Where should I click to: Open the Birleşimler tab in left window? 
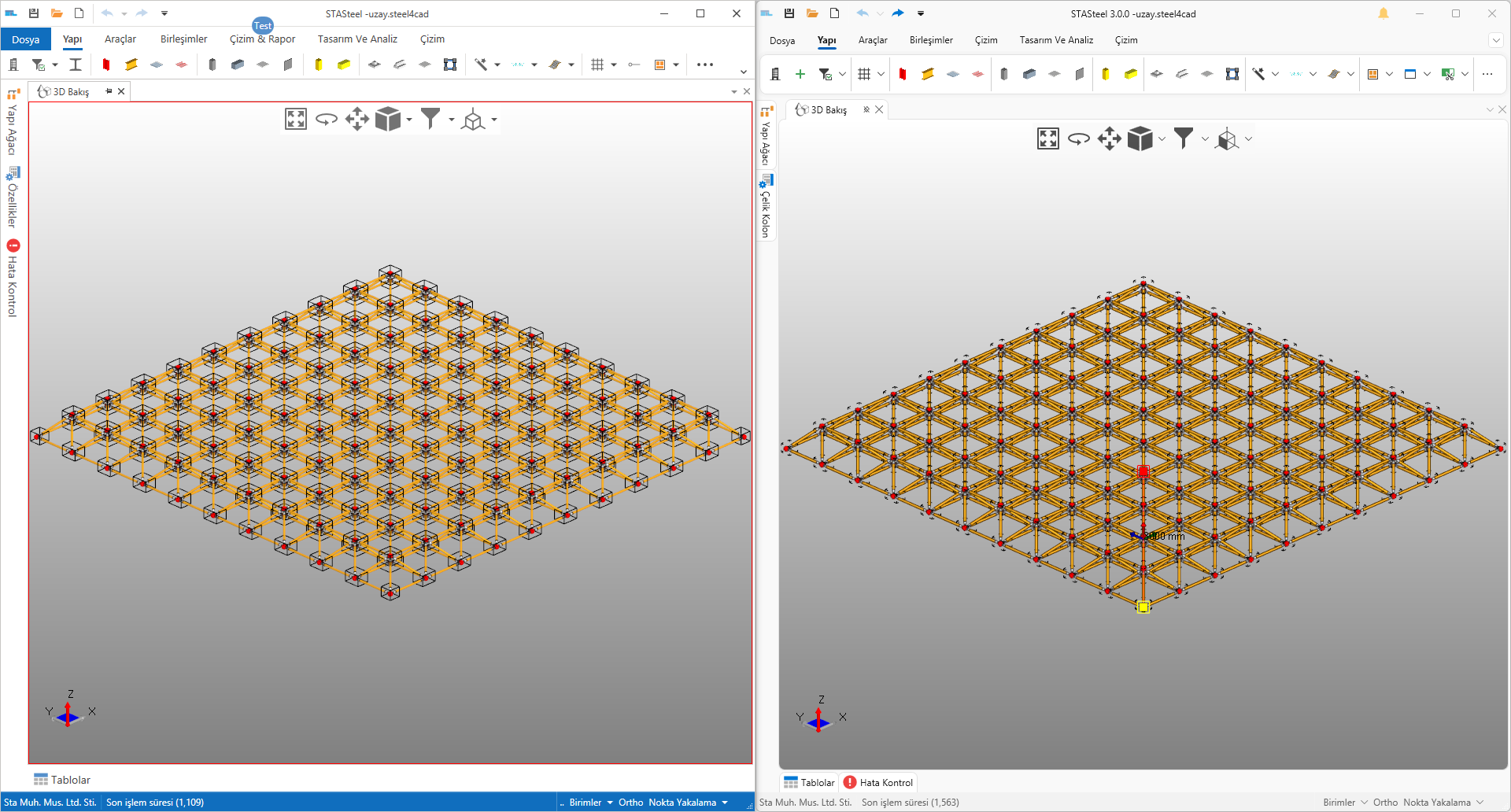[x=183, y=39]
